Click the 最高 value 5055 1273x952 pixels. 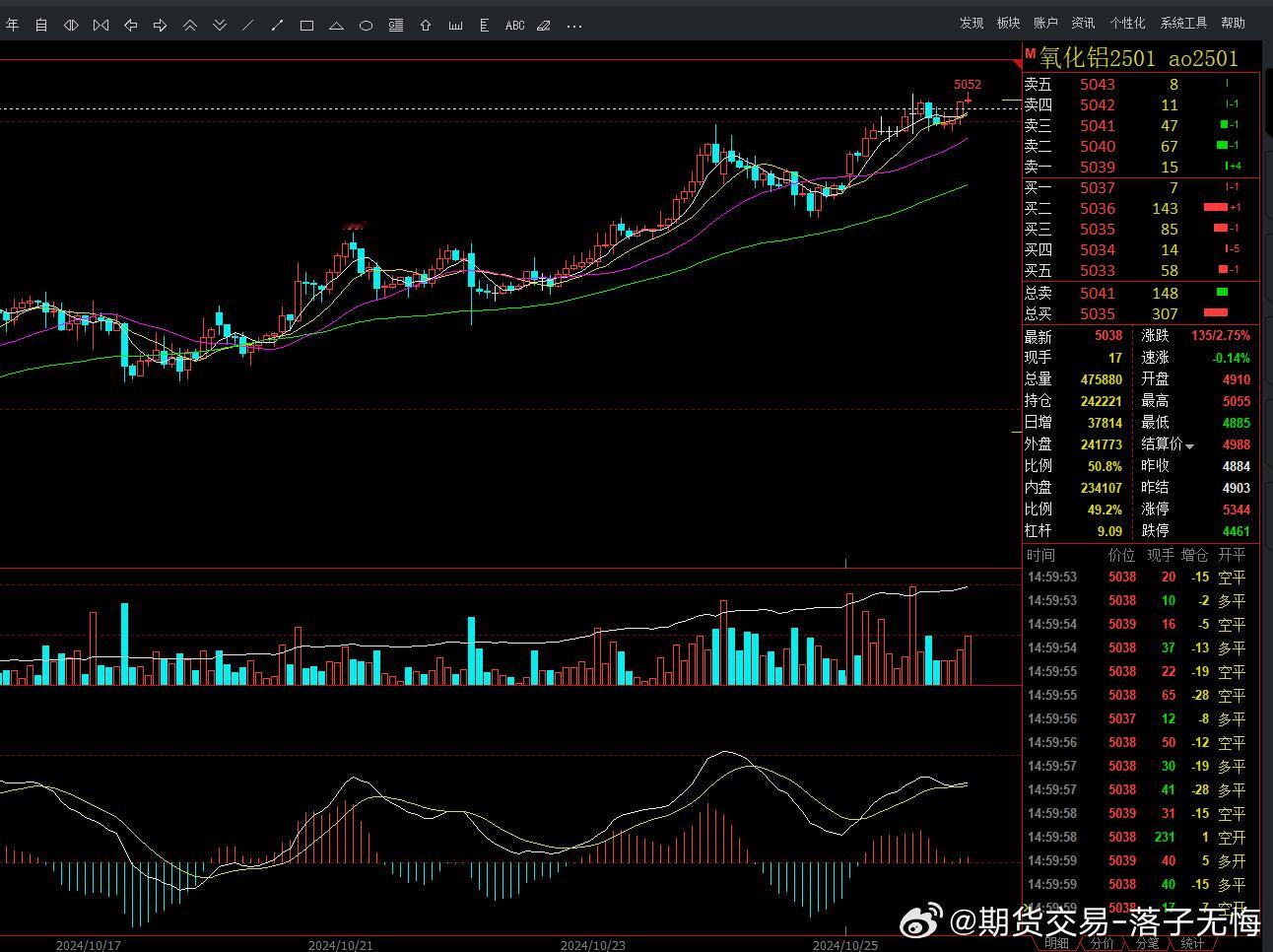[1237, 401]
